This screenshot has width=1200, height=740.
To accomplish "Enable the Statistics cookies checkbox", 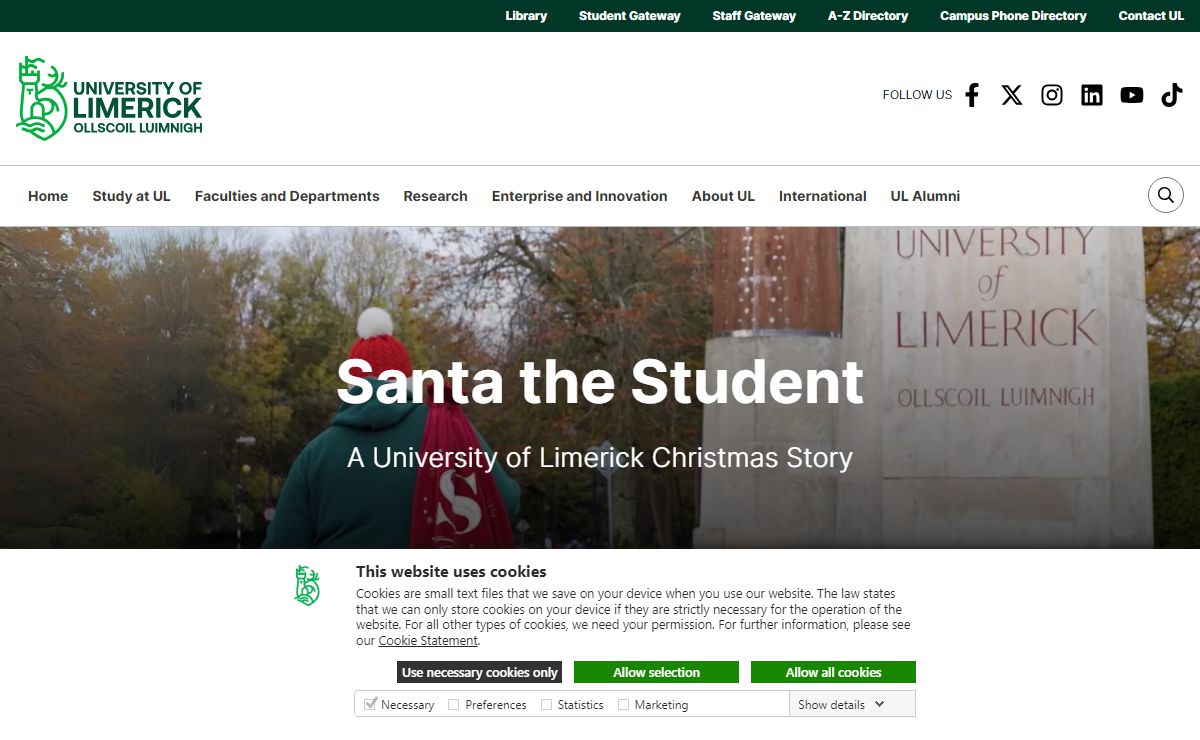I will click(x=546, y=704).
